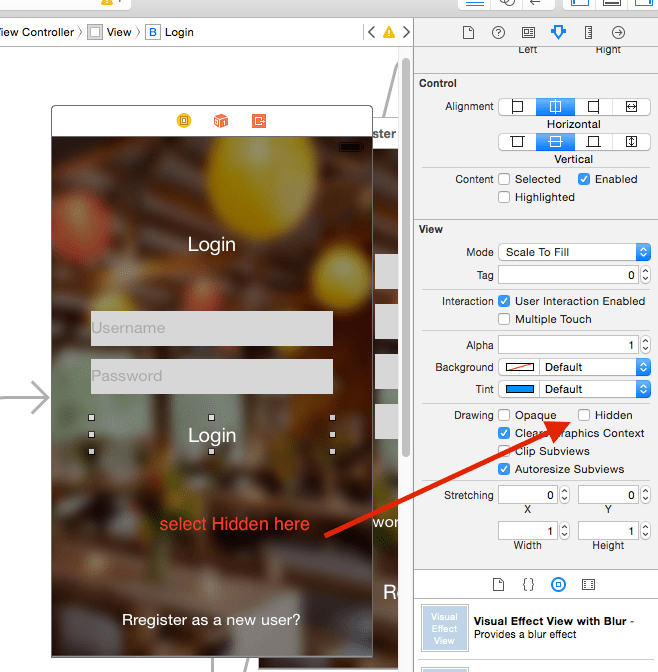Set horizontal alignment to left
Screen dimensions: 658x672
(517, 106)
